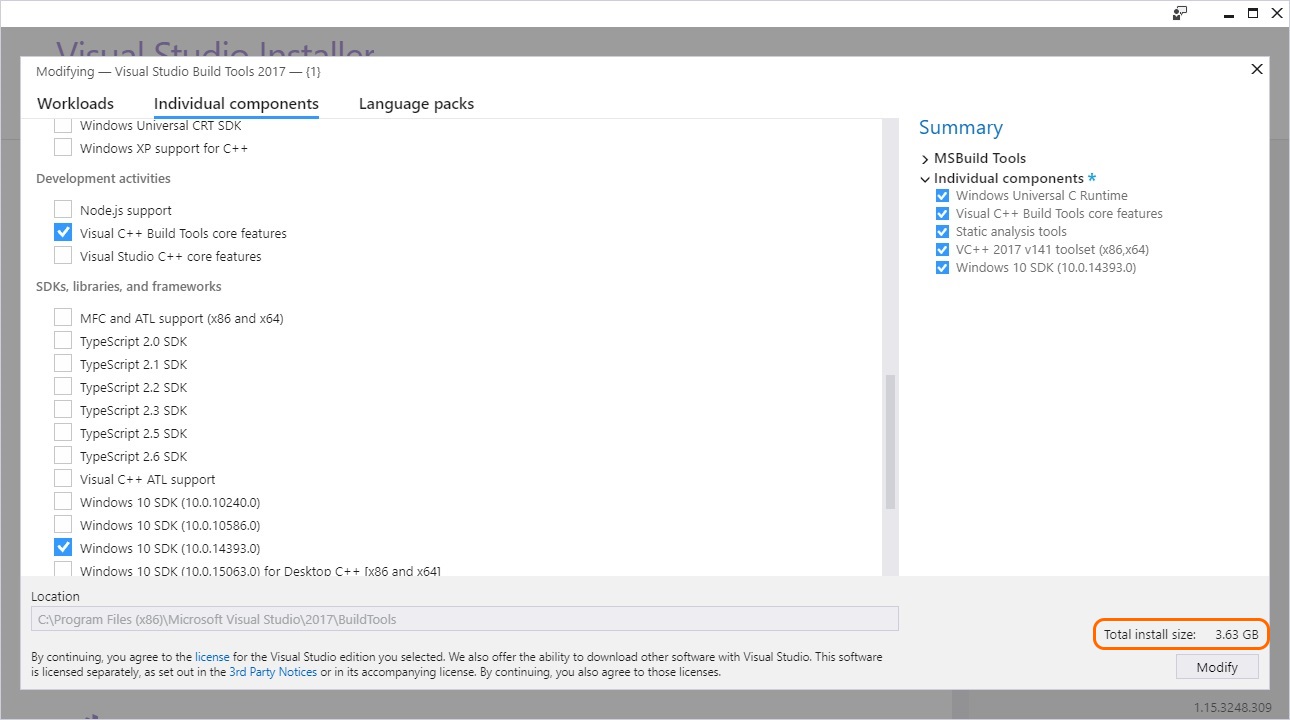1290x720 pixels.
Task: Check MFC and ATL support (x86 and x64)
Action: tap(63, 318)
